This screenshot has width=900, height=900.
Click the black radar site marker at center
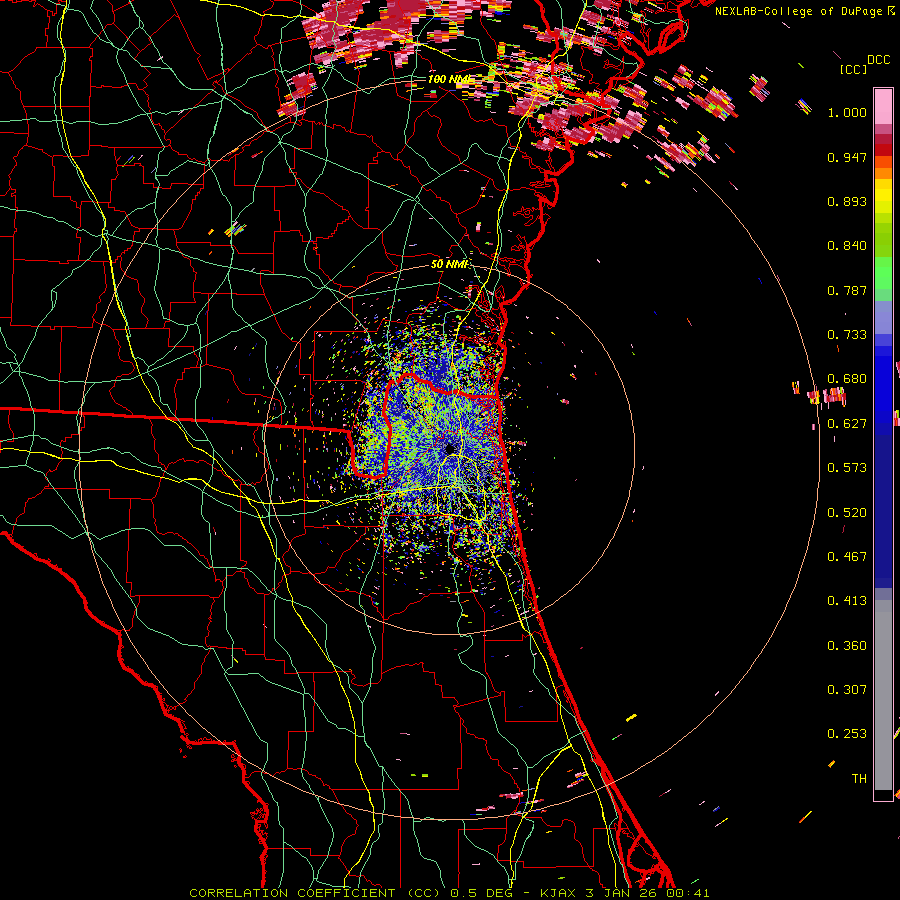pos(450,448)
